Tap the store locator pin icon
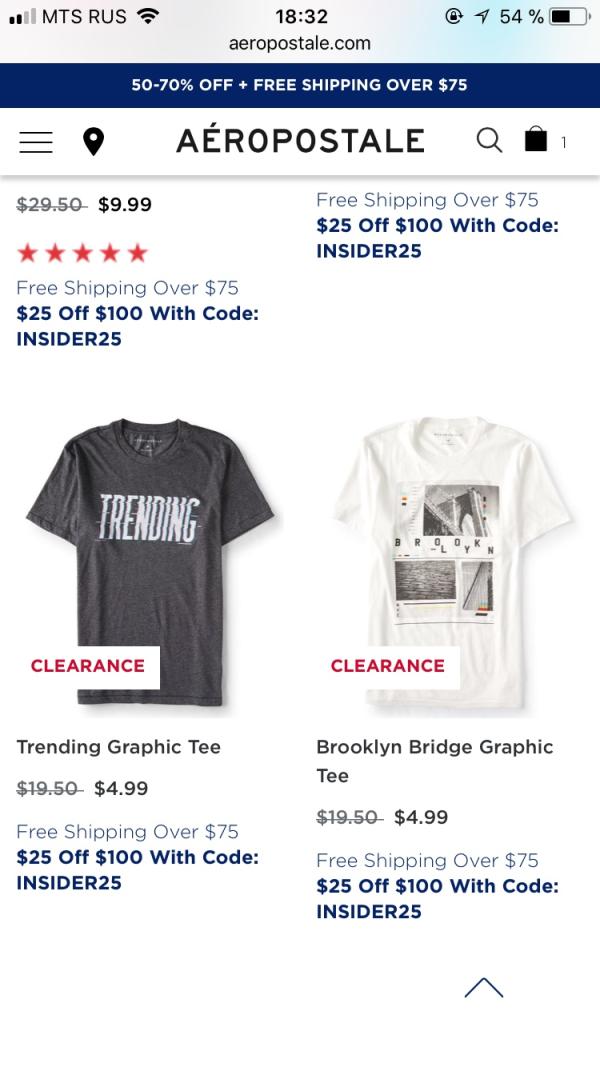The width and height of the screenshot is (600, 1066). tap(93, 142)
